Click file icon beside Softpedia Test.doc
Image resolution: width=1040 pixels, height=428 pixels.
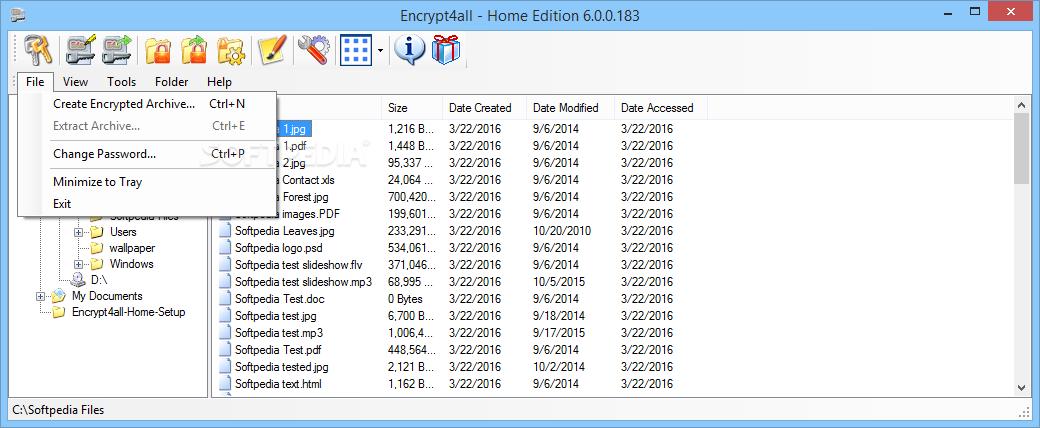pyautogui.click(x=225, y=299)
